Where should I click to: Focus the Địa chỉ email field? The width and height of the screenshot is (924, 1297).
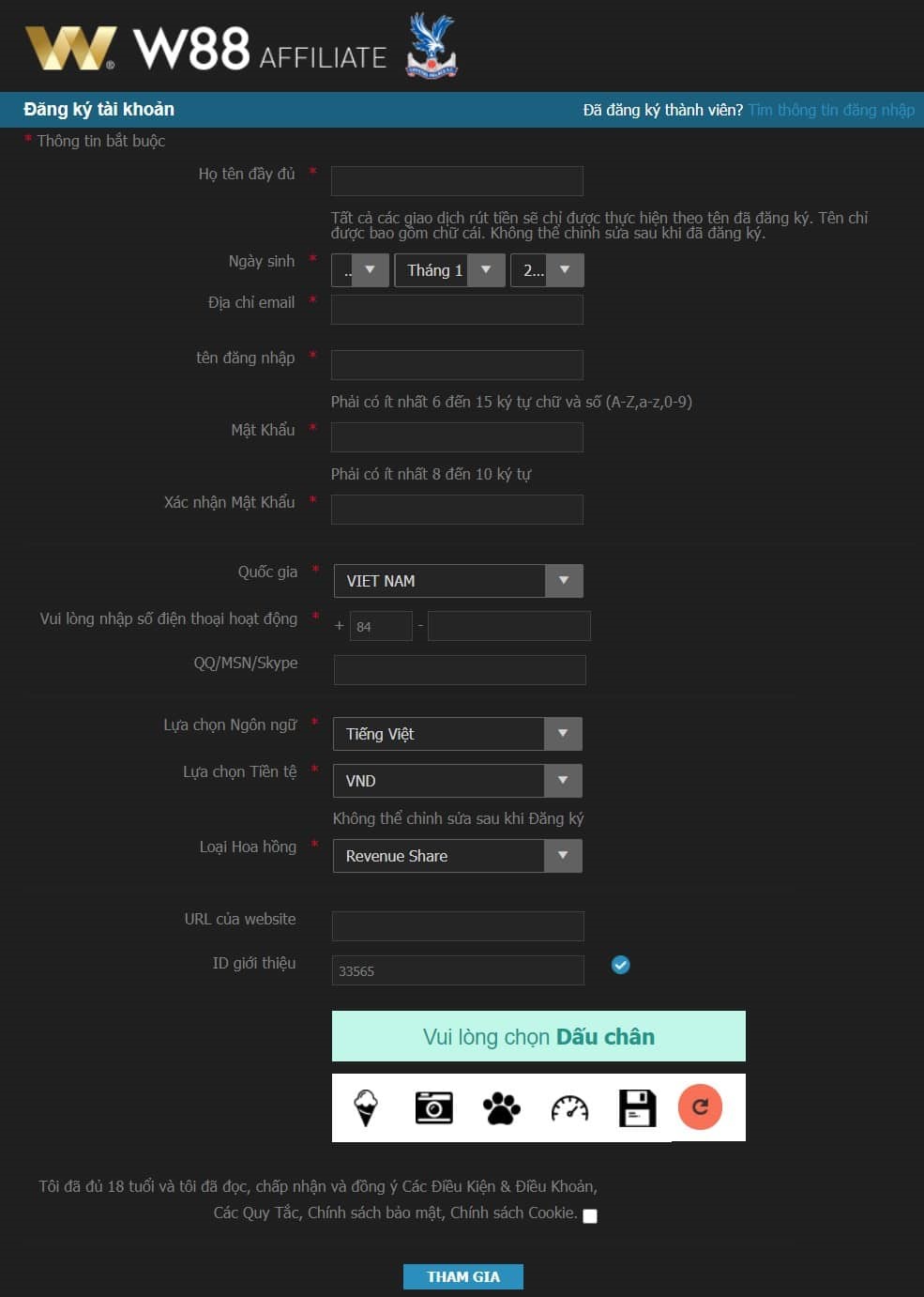pyautogui.click(x=457, y=310)
